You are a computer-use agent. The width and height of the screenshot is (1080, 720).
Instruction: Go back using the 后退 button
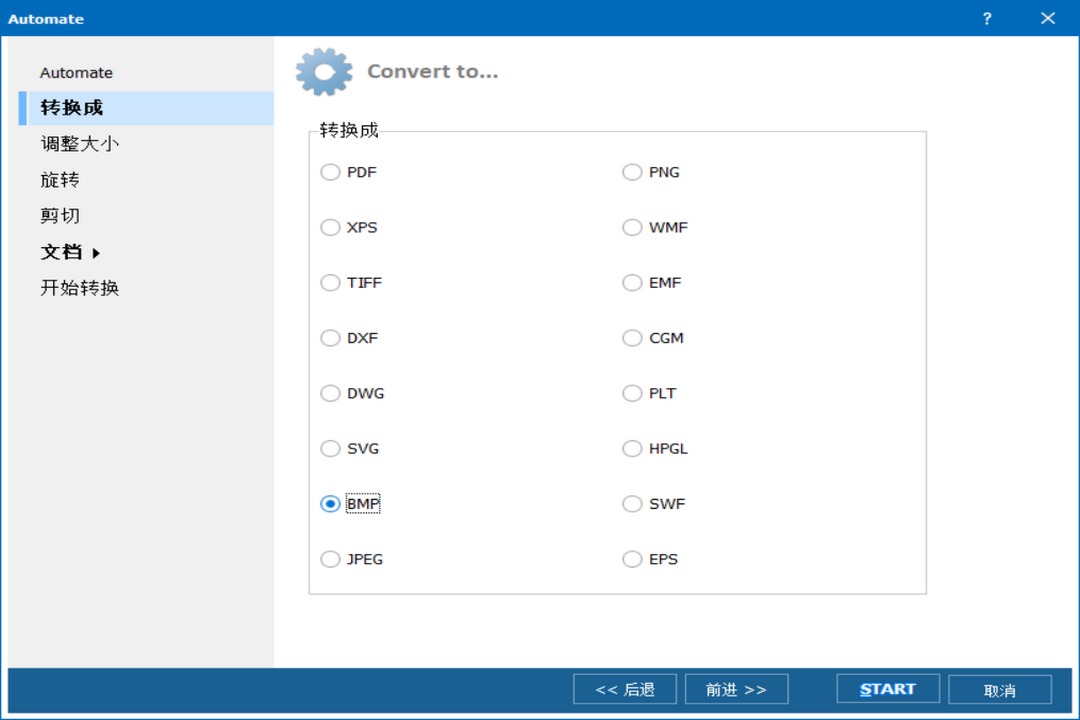click(x=624, y=688)
